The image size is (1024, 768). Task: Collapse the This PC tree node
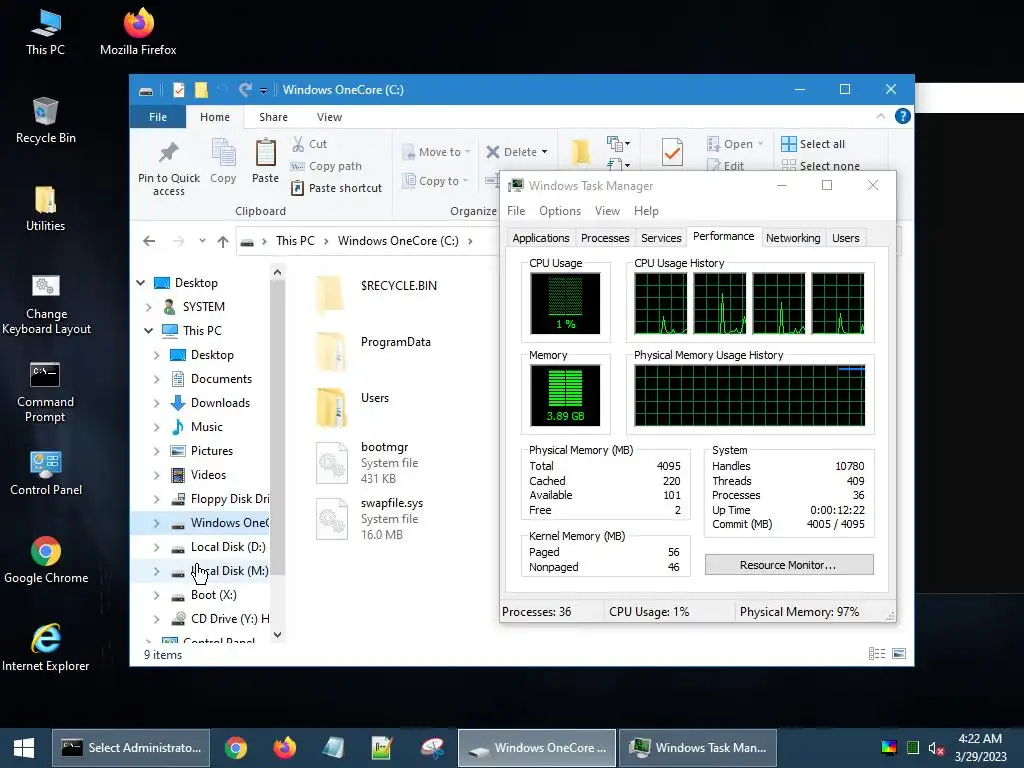point(148,330)
